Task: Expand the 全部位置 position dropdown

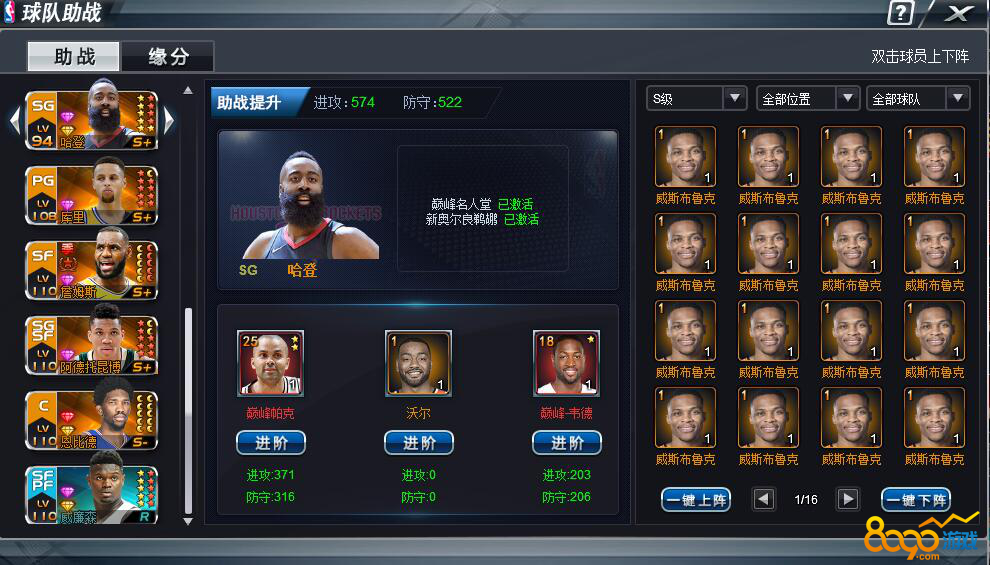Action: point(808,98)
